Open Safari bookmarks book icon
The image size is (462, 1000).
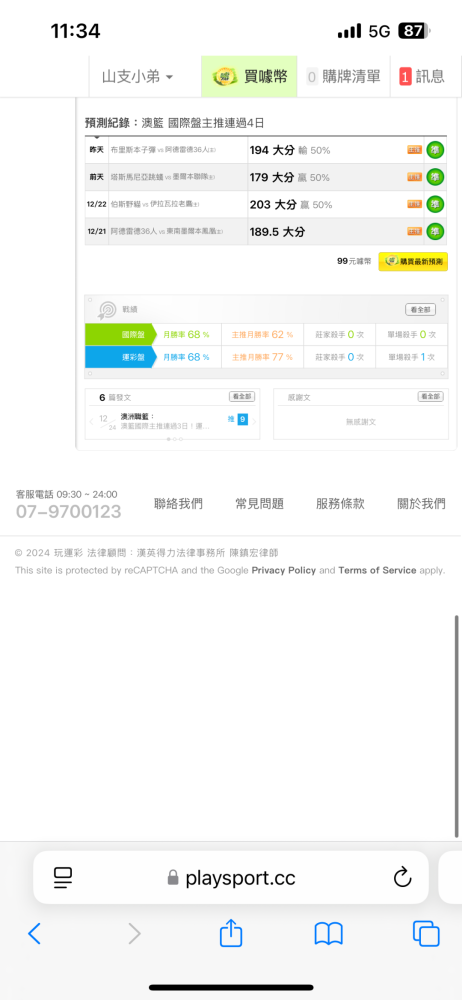[329, 934]
